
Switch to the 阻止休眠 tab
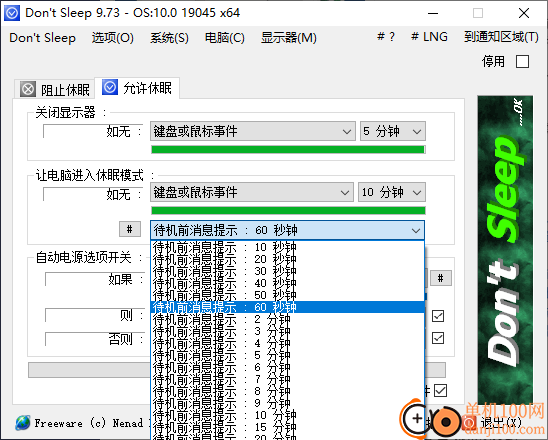click(56, 89)
